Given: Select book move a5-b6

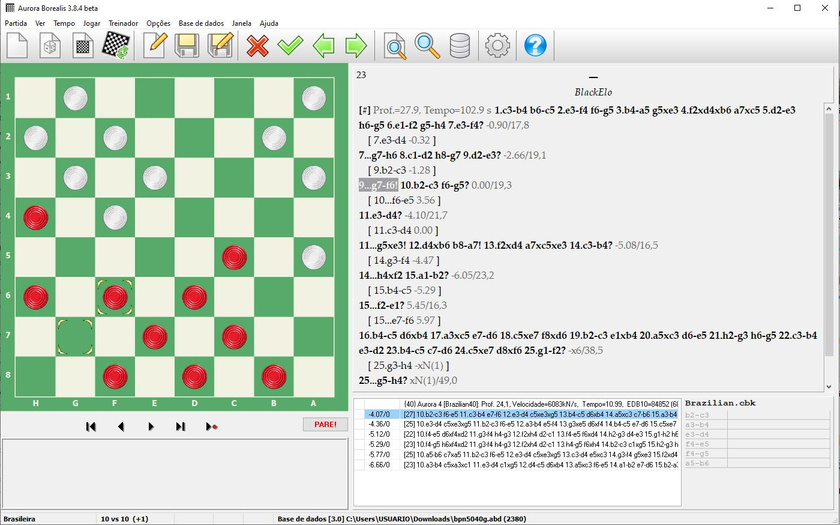Looking at the screenshot, I should pos(697,463).
